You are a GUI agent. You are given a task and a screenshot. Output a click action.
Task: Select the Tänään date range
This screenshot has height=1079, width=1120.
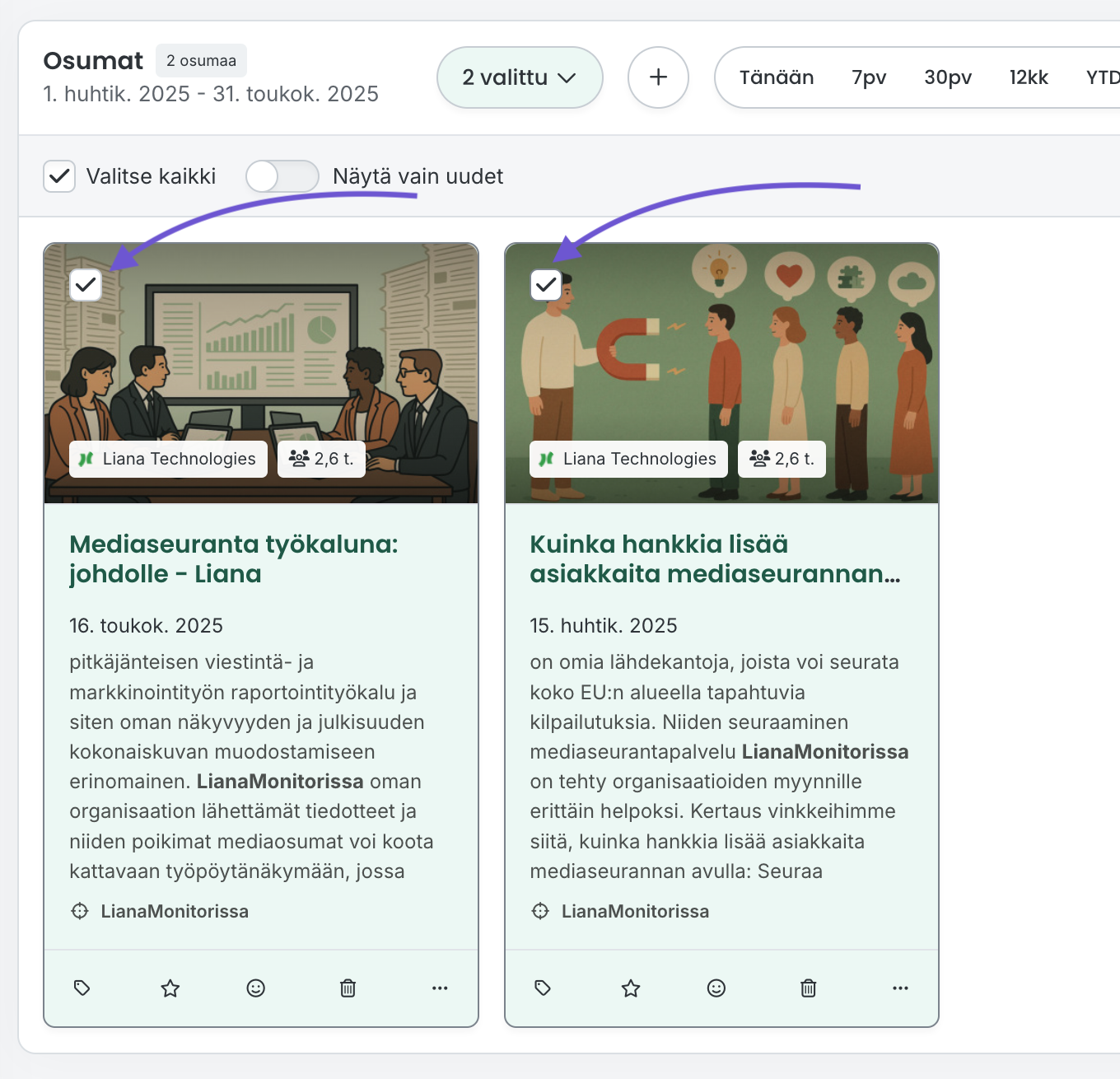pos(777,77)
